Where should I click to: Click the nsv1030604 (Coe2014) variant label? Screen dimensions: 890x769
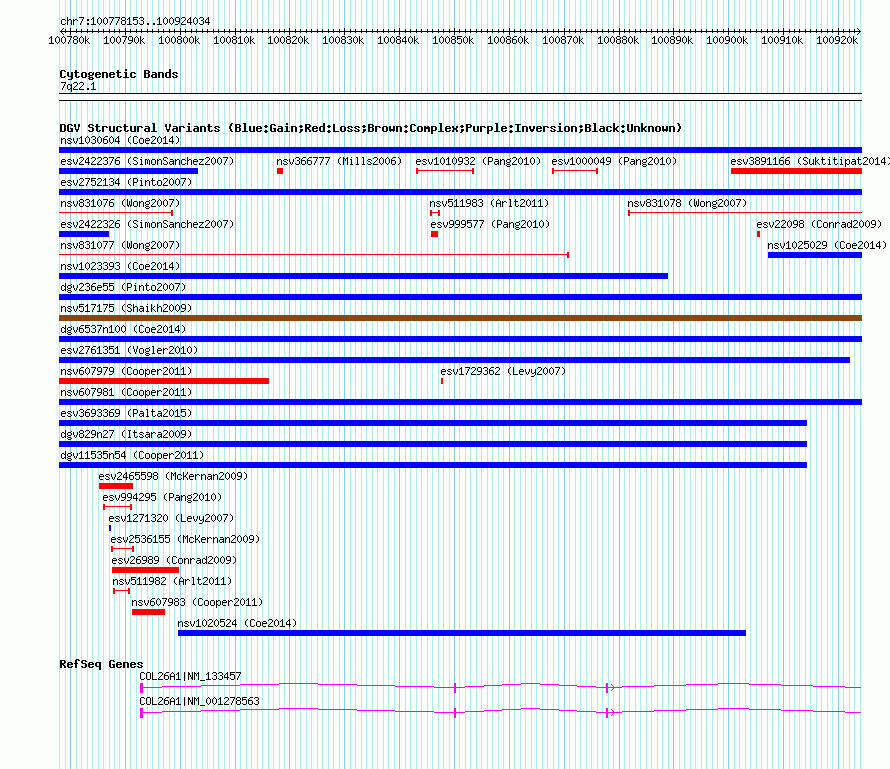pos(120,140)
